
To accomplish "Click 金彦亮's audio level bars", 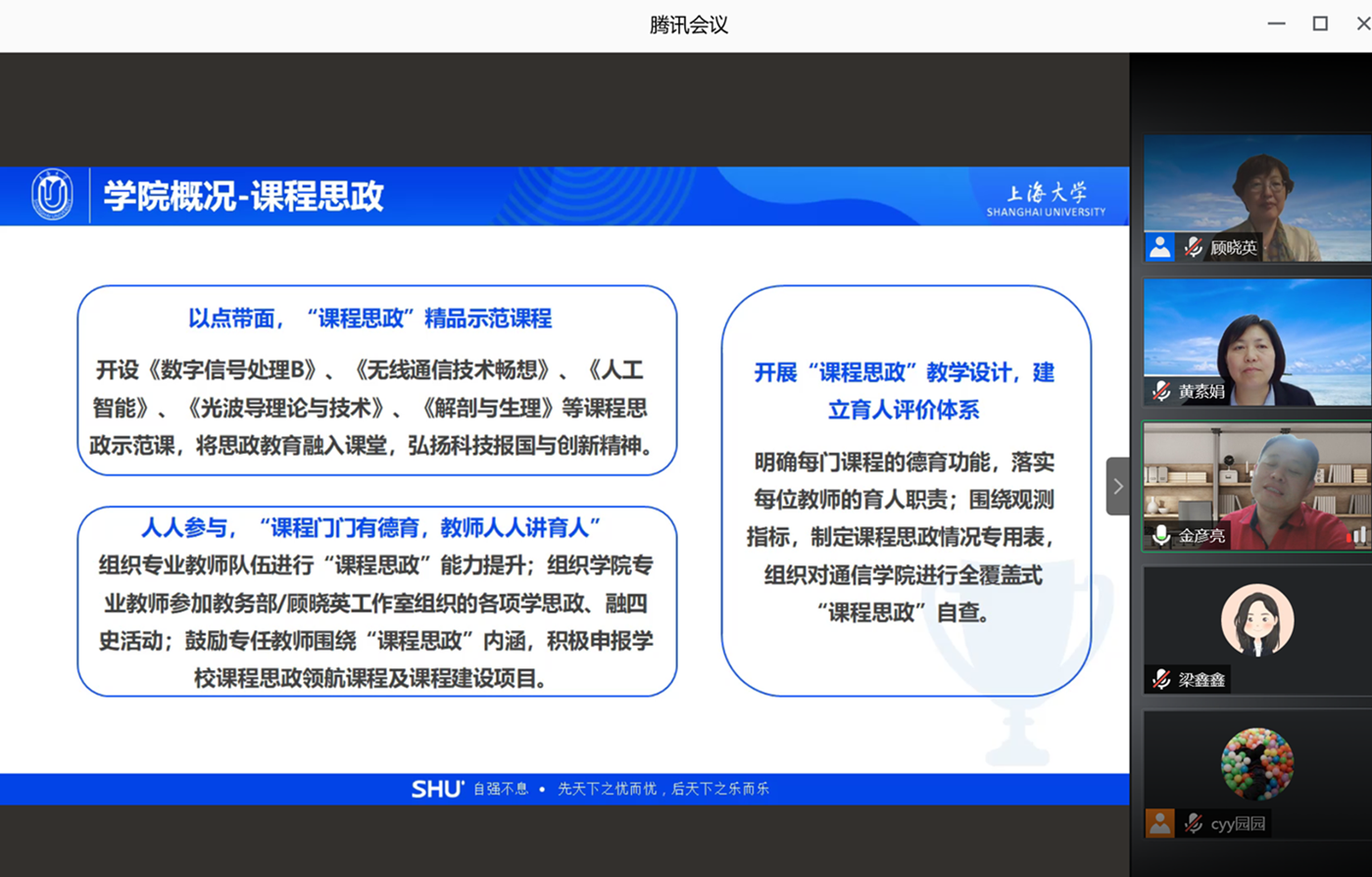I will (x=1357, y=535).
